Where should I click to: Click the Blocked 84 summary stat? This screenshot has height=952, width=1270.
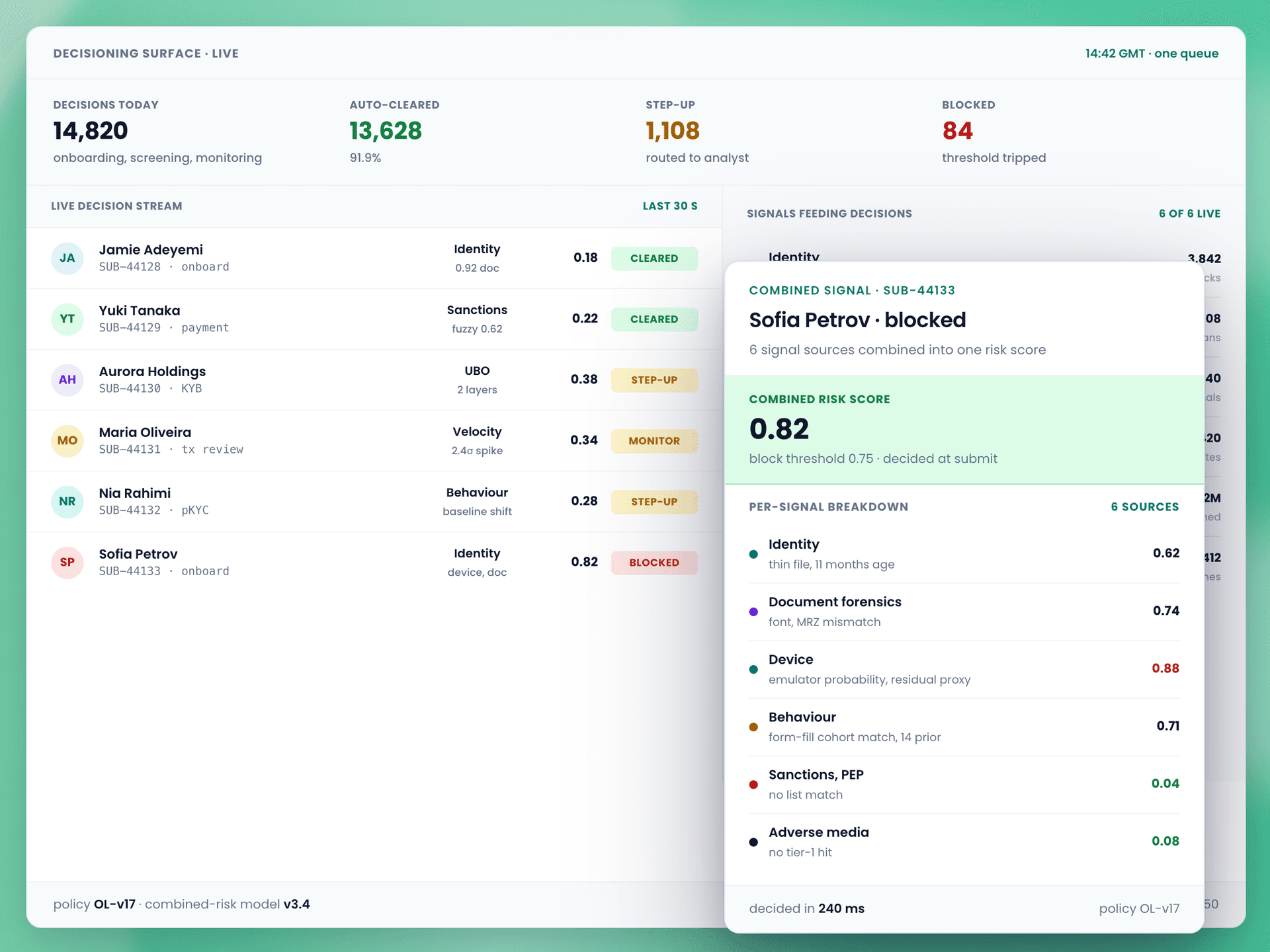tap(994, 132)
